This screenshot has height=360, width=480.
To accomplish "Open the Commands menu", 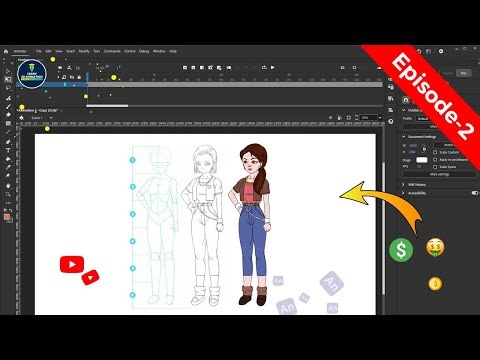I will tap(112, 51).
